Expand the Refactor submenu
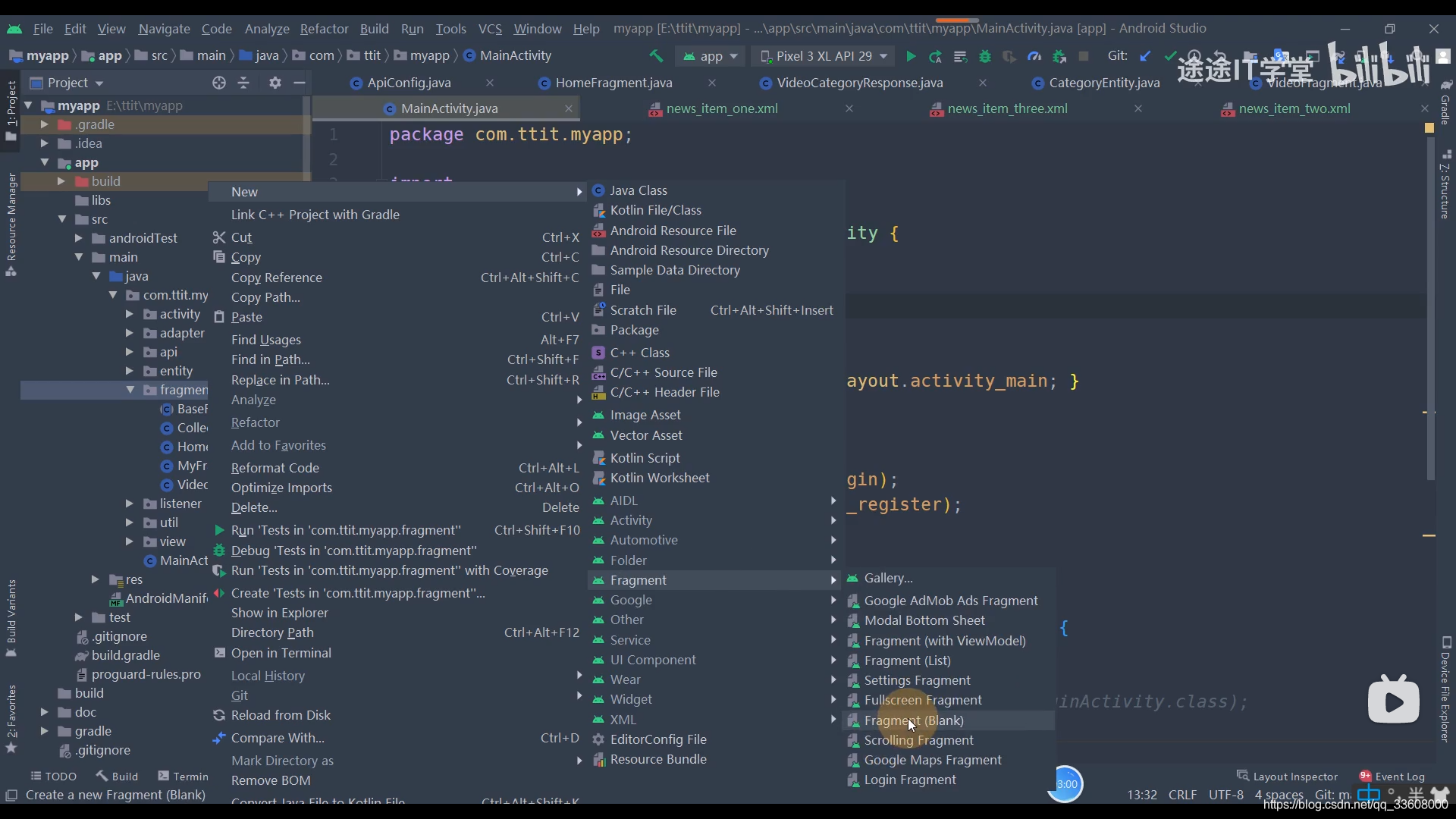 pos(398,422)
